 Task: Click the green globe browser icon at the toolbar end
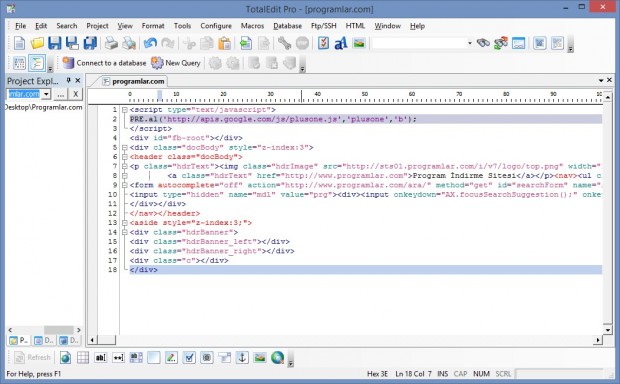click(278, 358)
